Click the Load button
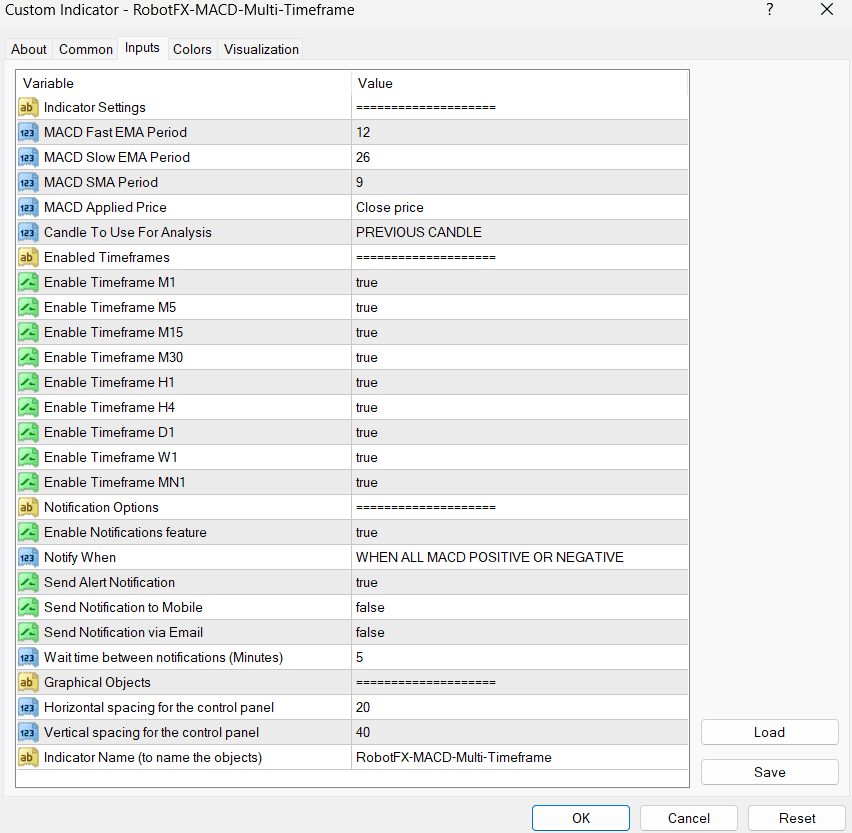The image size is (852, 833). (x=769, y=732)
